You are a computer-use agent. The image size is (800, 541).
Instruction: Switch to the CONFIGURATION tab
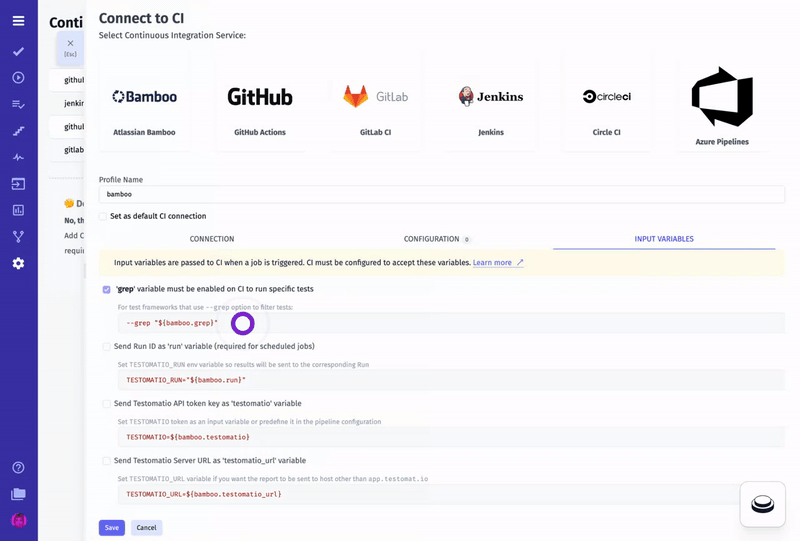(439, 239)
